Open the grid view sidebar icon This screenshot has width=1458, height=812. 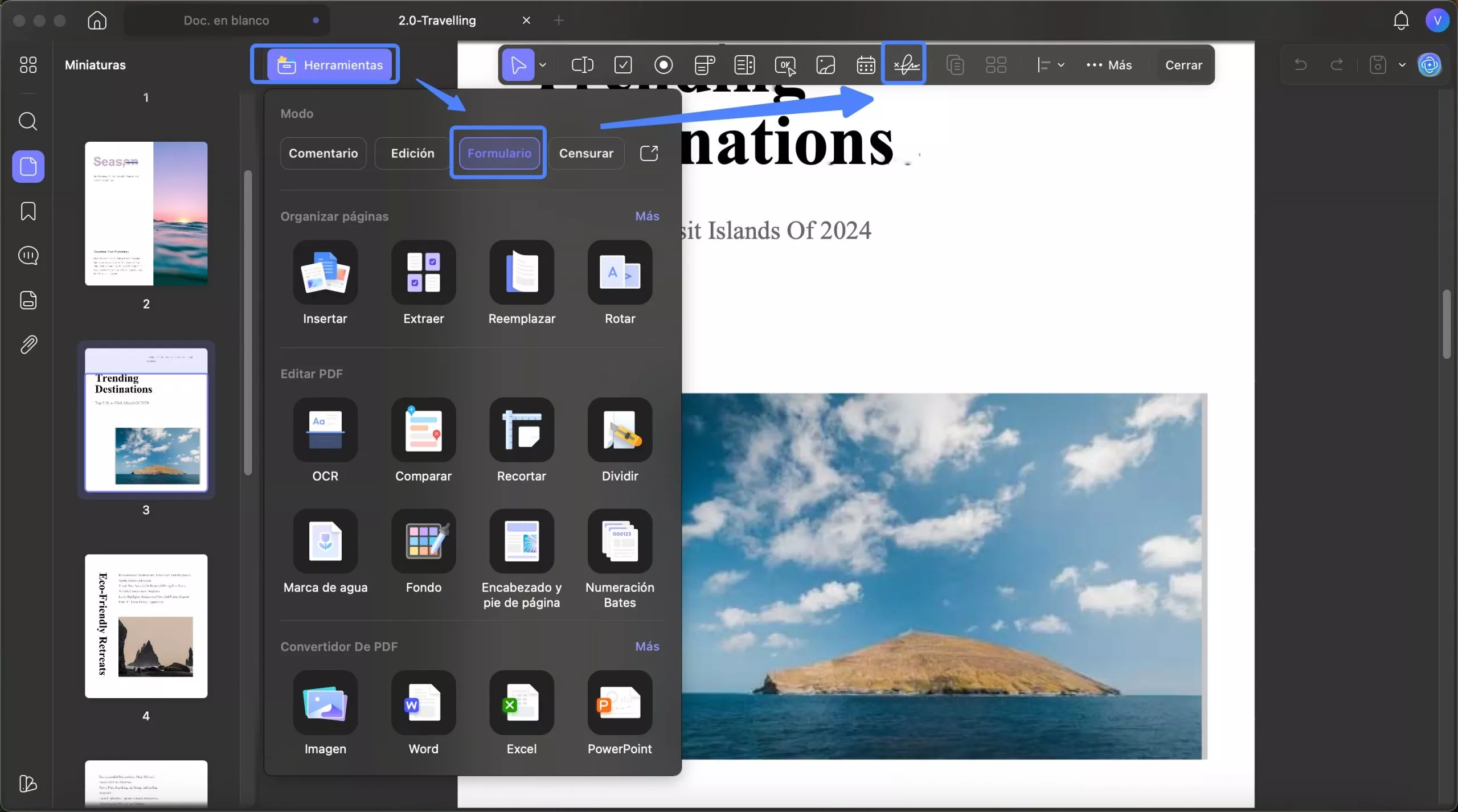(x=28, y=65)
